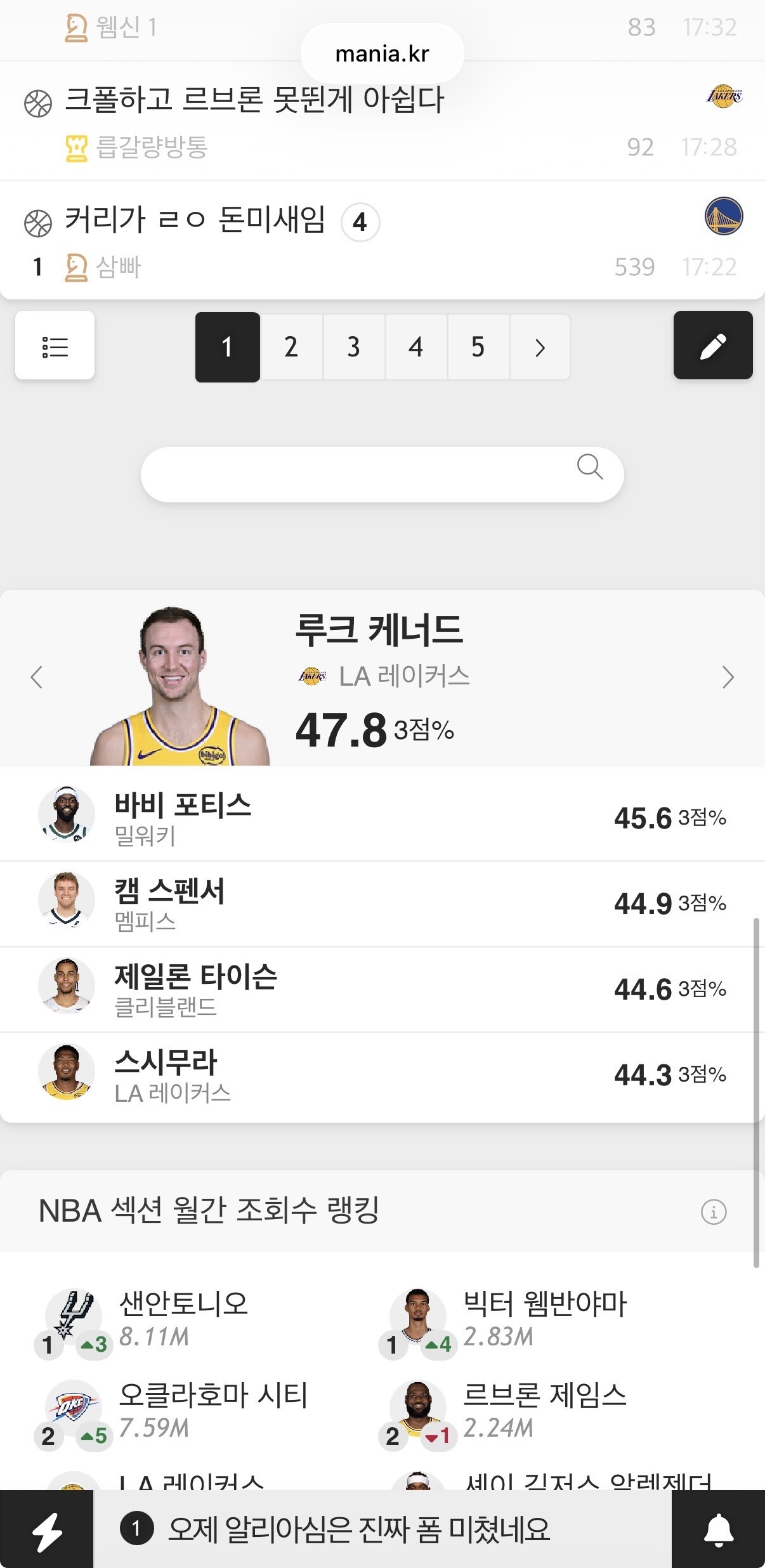Show next player with right chevron
Viewport: 765px width, 1568px height.
(x=728, y=677)
